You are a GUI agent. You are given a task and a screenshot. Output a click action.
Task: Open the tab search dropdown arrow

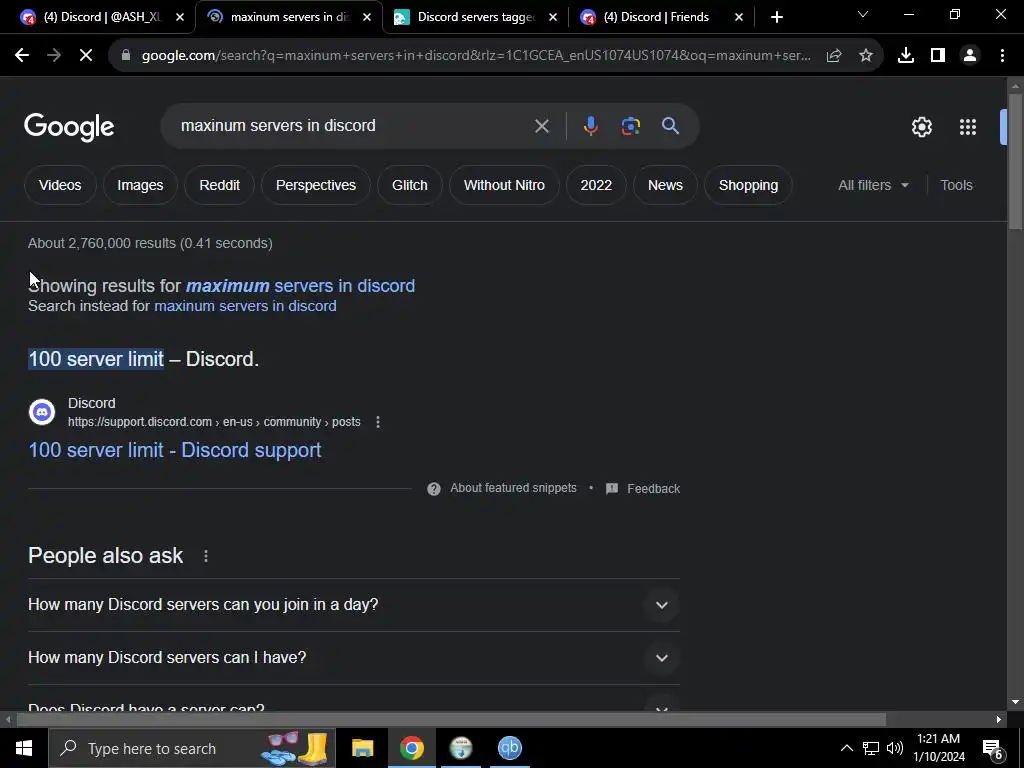pos(863,14)
